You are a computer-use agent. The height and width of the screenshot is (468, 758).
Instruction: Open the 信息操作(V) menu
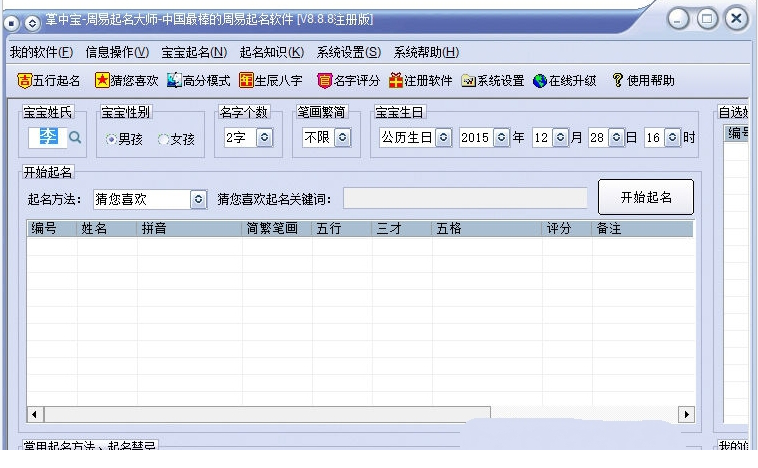pos(117,52)
